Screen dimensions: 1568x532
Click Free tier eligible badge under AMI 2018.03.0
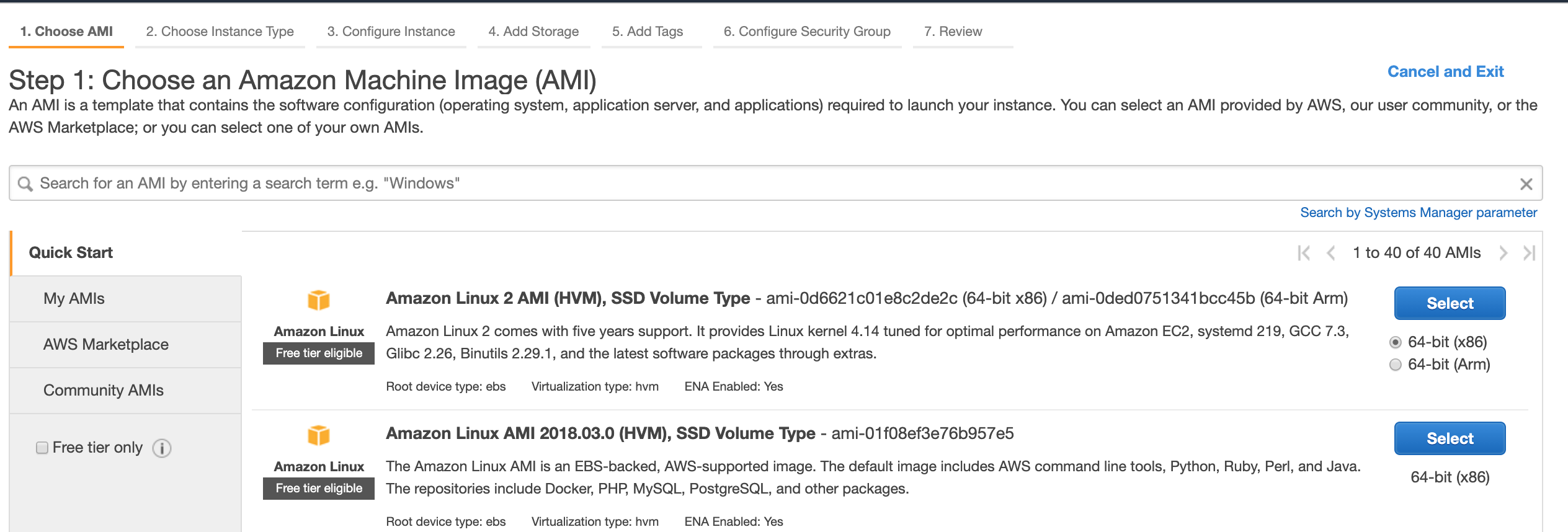(x=319, y=489)
